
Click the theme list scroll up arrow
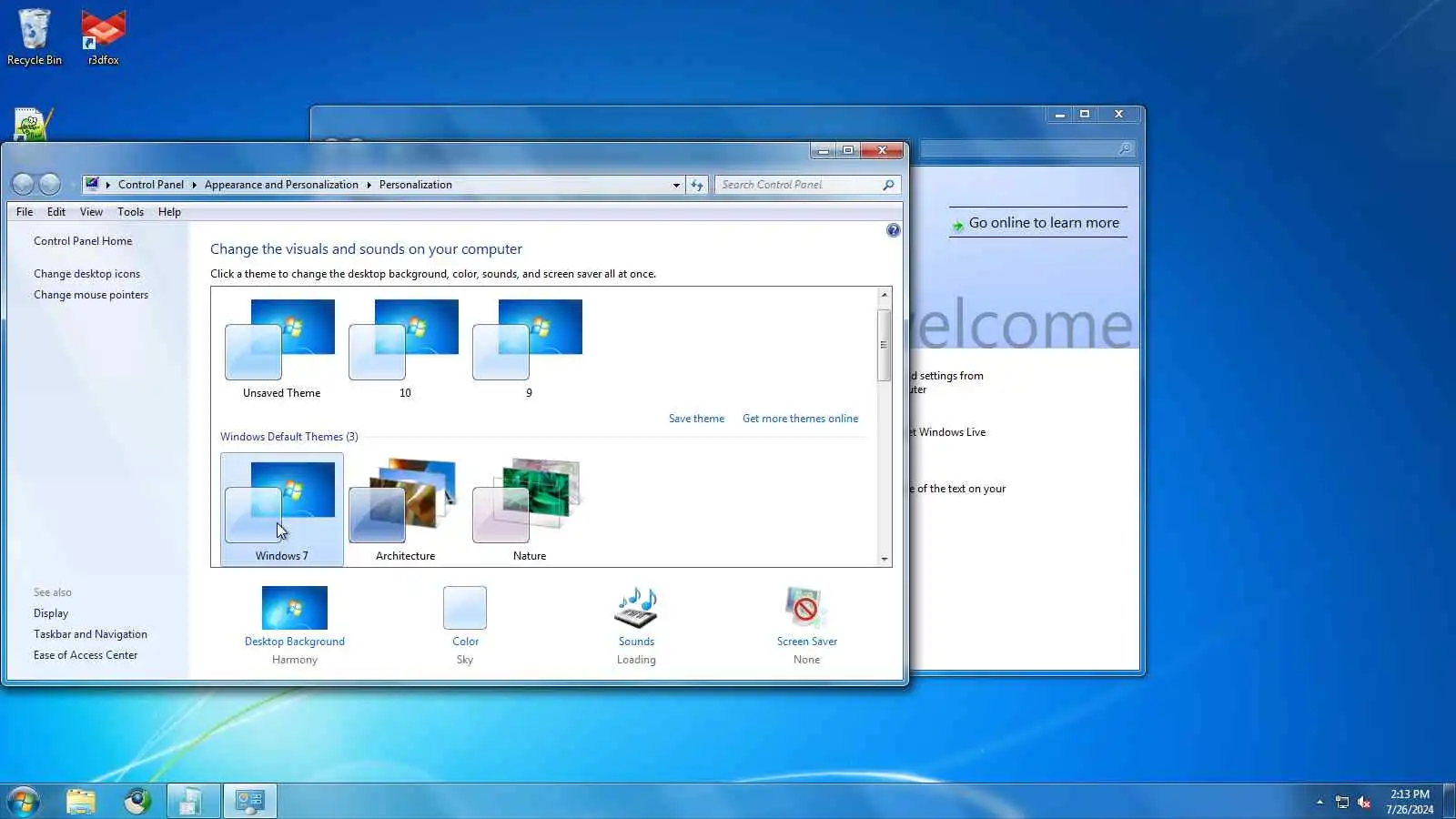(884, 295)
